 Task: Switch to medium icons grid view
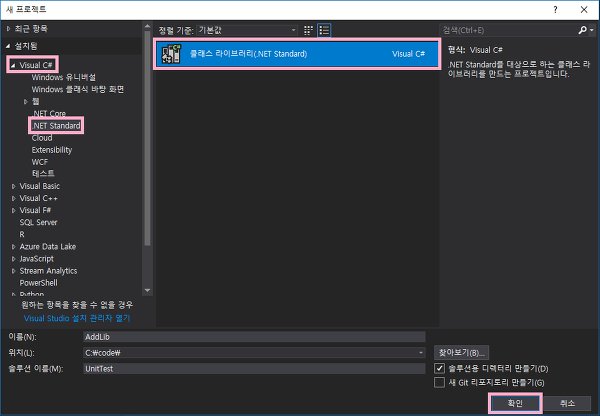point(308,30)
